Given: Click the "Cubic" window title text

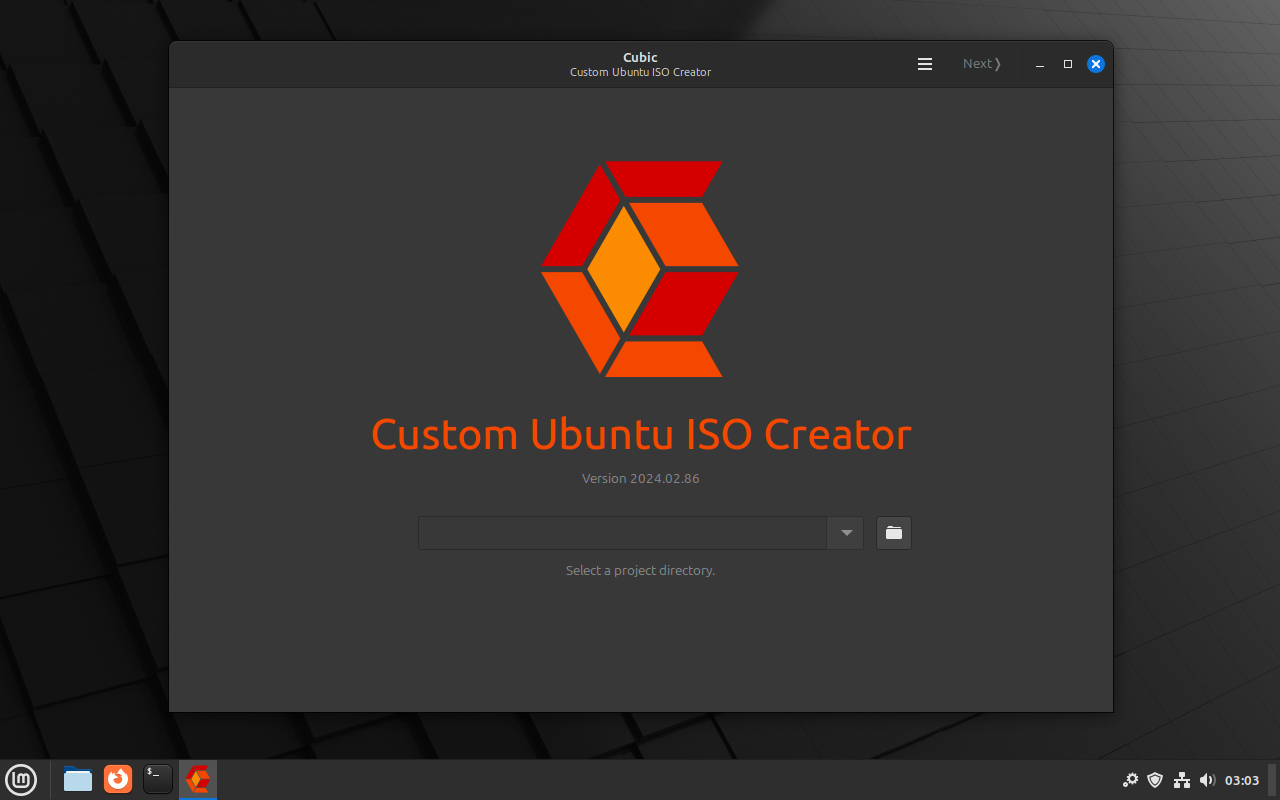Looking at the screenshot, I should click(640, 57).
